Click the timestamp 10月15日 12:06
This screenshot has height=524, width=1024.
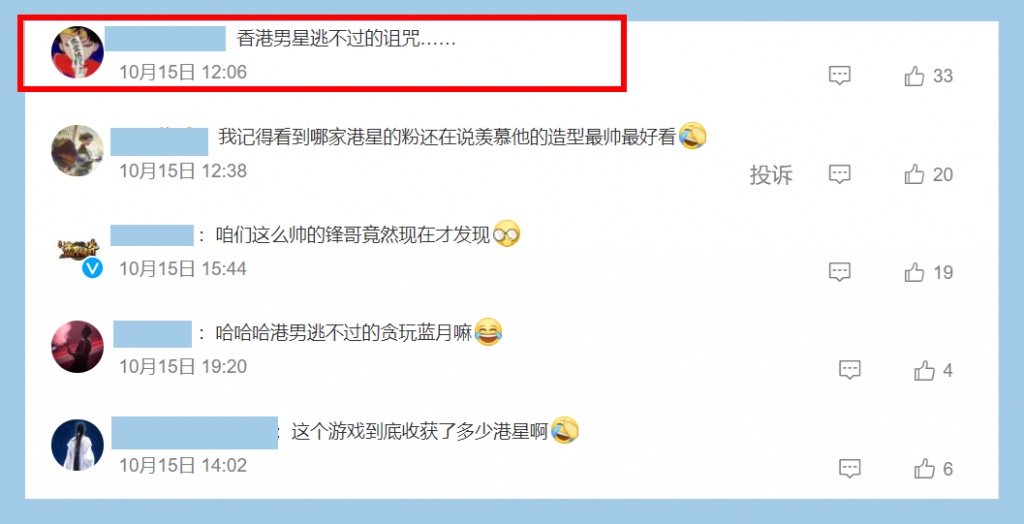tap(183, 72)
